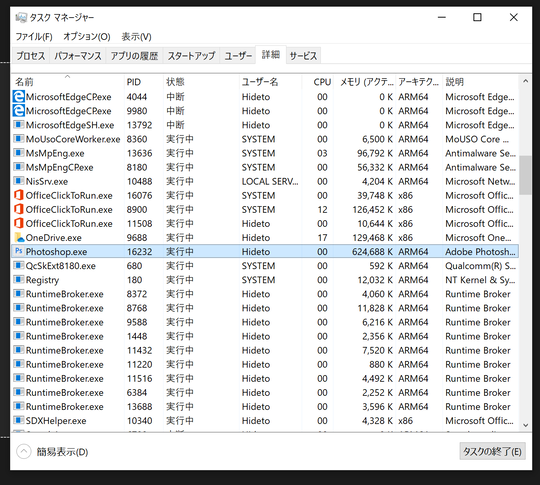Click the Office icon for PID 16076
This screenshot has height=485, width=540.
click(x=19, y=195)
